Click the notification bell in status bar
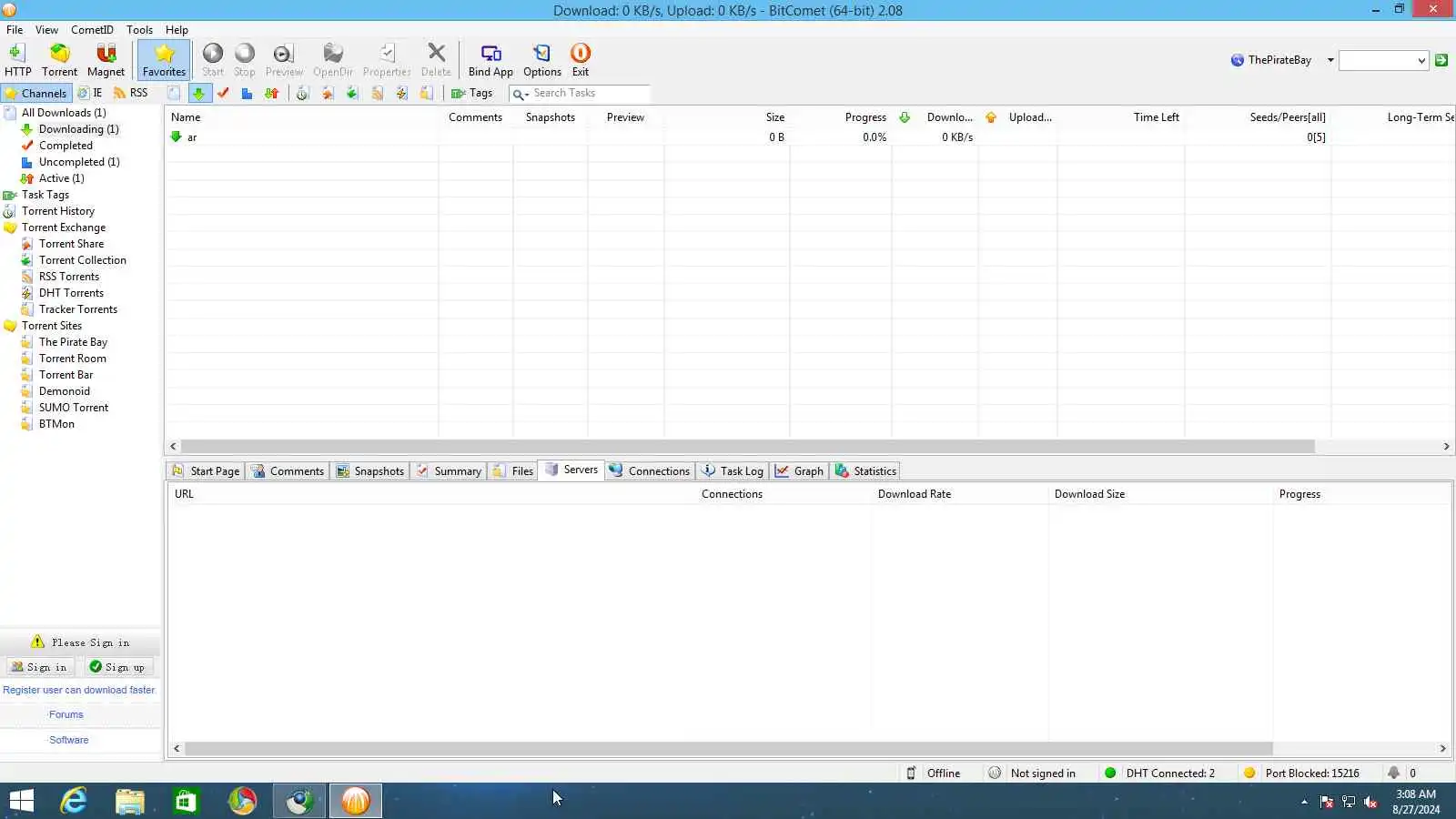 pos(1394,773)
